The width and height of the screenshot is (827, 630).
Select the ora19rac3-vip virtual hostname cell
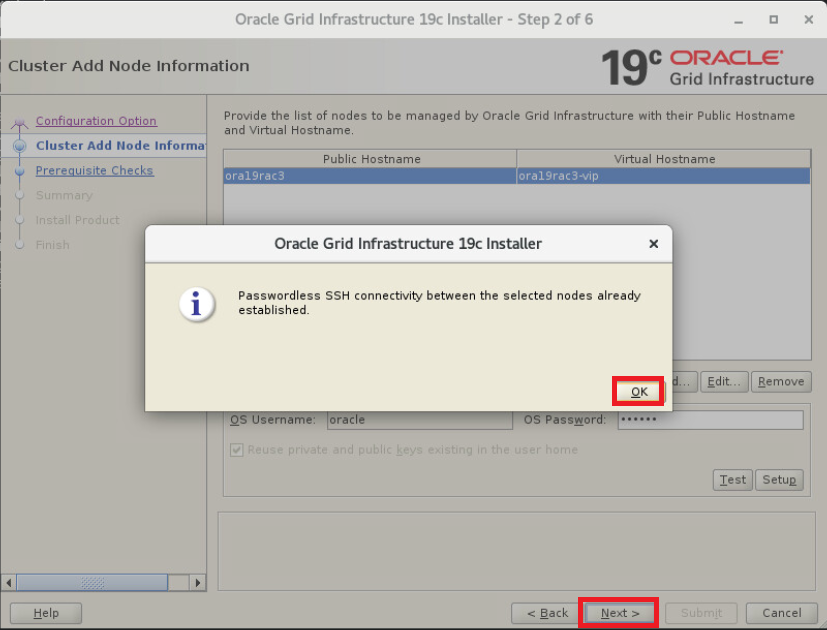tap(663, 176)
